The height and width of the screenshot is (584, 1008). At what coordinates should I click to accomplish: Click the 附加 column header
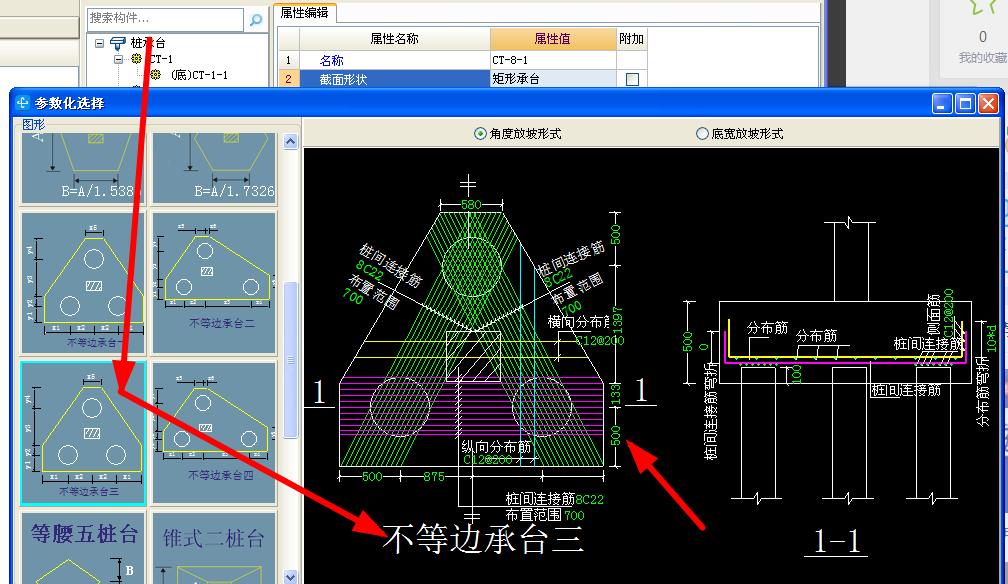tap(631, 39)
